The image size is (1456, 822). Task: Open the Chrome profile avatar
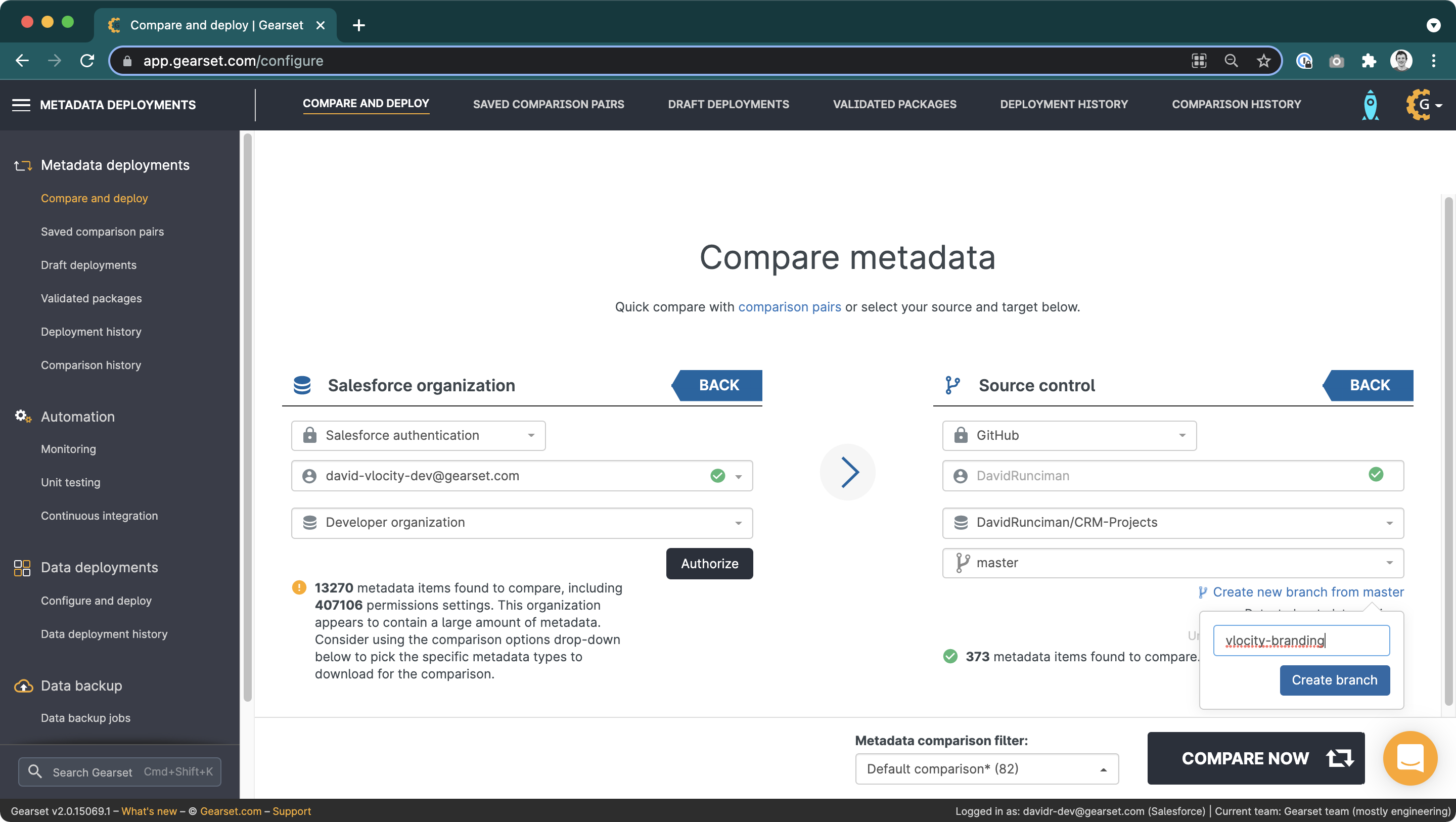(1401, 61)
